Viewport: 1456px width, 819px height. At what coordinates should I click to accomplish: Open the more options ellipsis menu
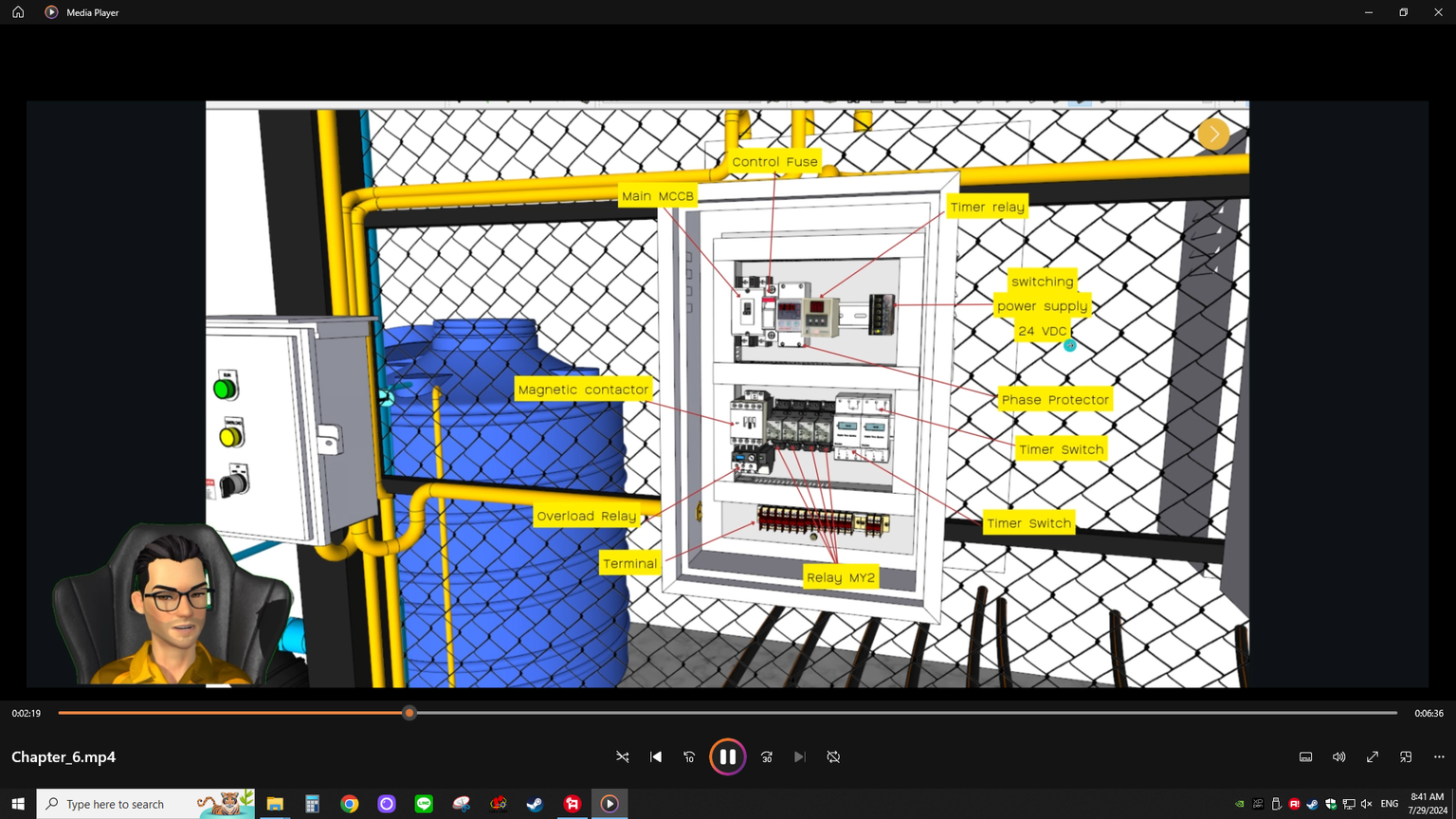click(1439, 756)
